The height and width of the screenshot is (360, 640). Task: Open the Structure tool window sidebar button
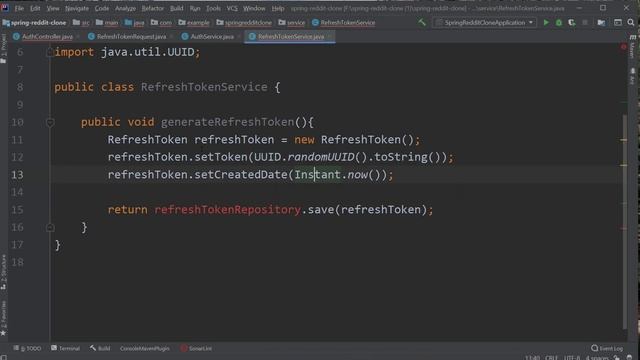(x=4, y=272)
